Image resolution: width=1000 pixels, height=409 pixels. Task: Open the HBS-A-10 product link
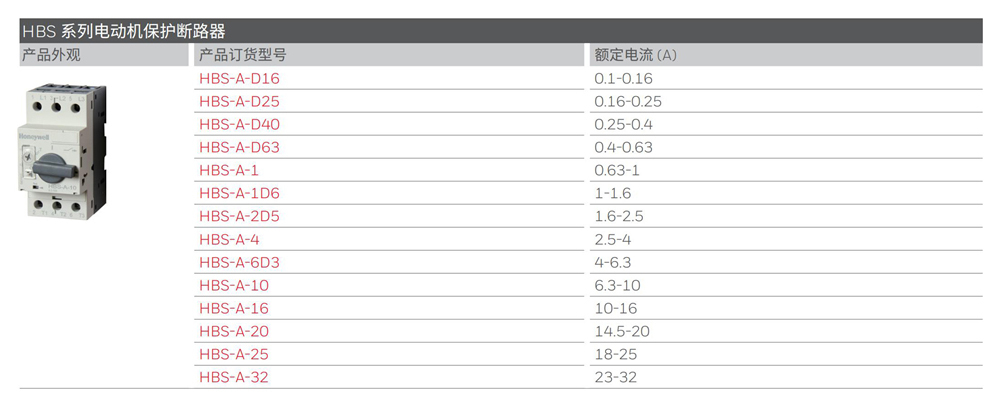234,285
